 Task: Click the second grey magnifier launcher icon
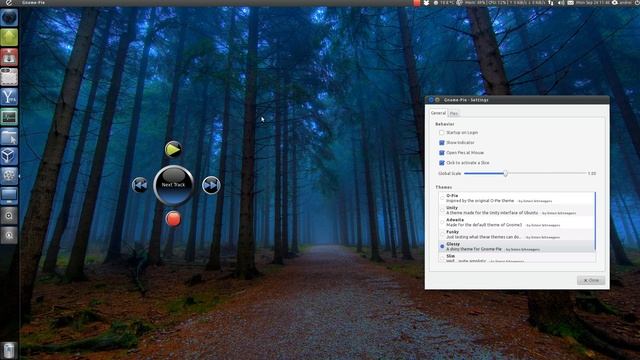click(9, 235)
